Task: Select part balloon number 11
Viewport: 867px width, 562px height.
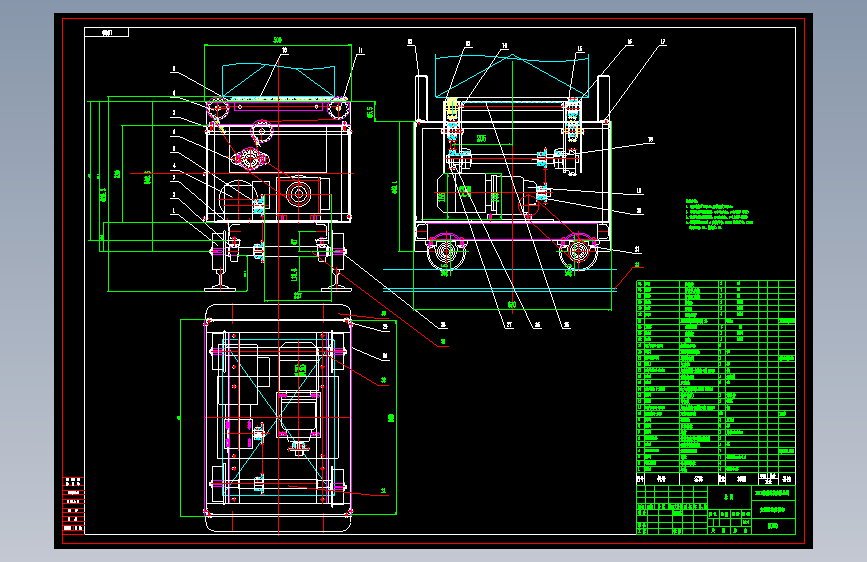Action: coord(361,50)
